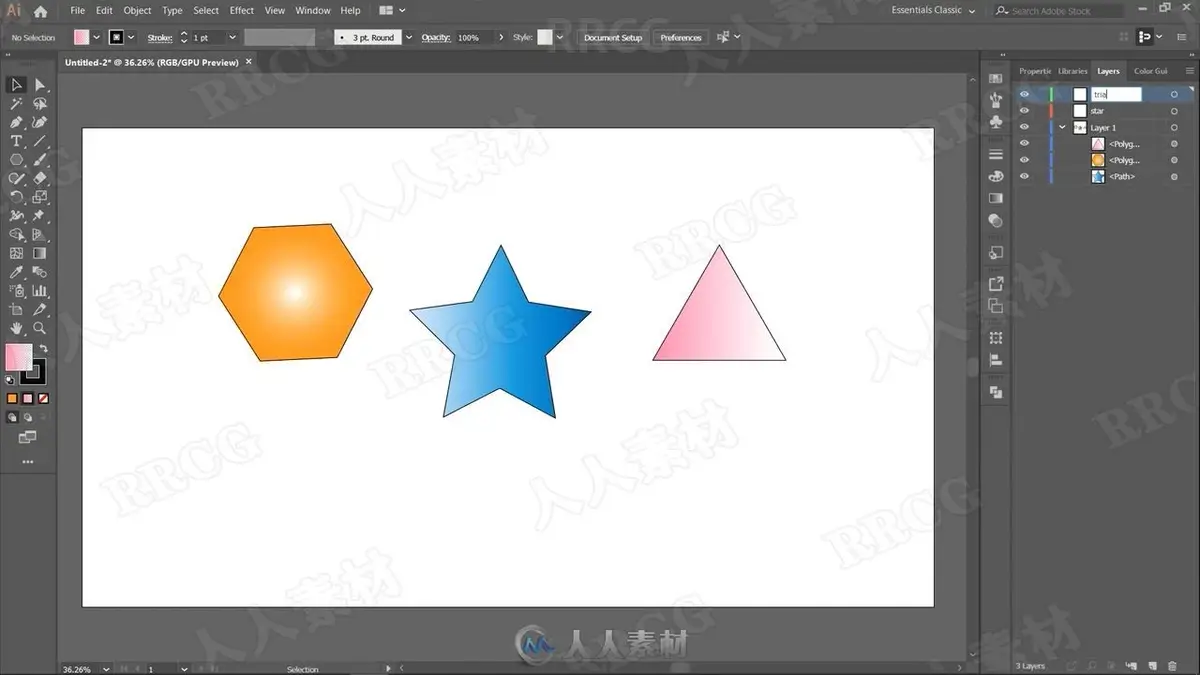Image resolution: width=1200 pixels, height=675 pixels.
Task: Activate the Rotate tool
Action: coord(17,197)
